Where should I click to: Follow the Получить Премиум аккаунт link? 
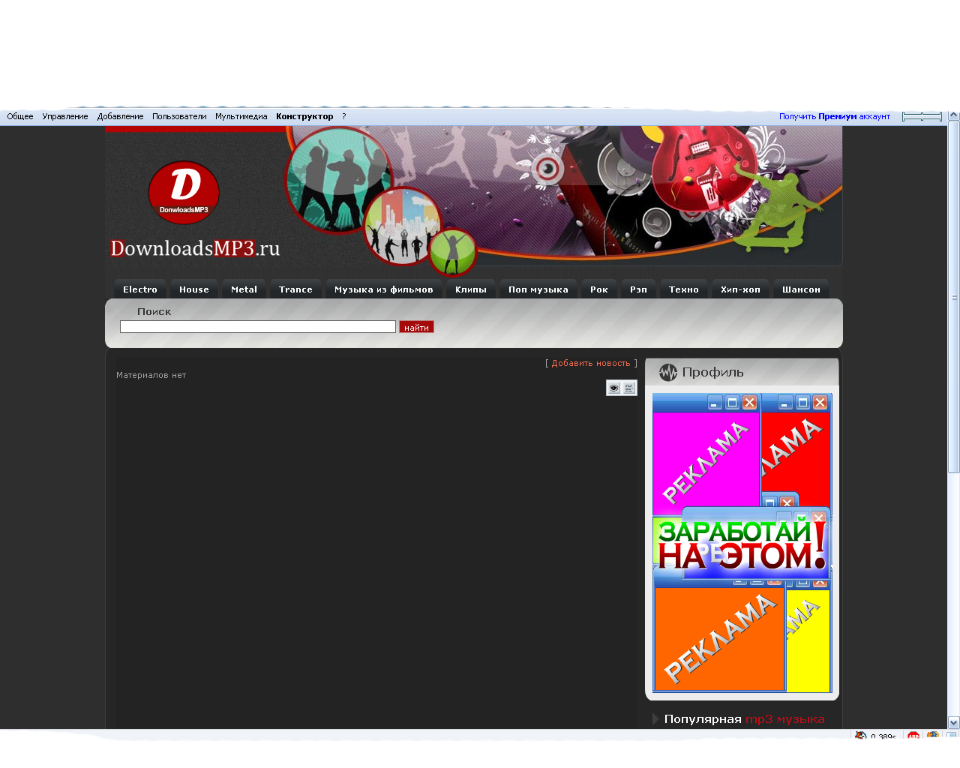834,116
